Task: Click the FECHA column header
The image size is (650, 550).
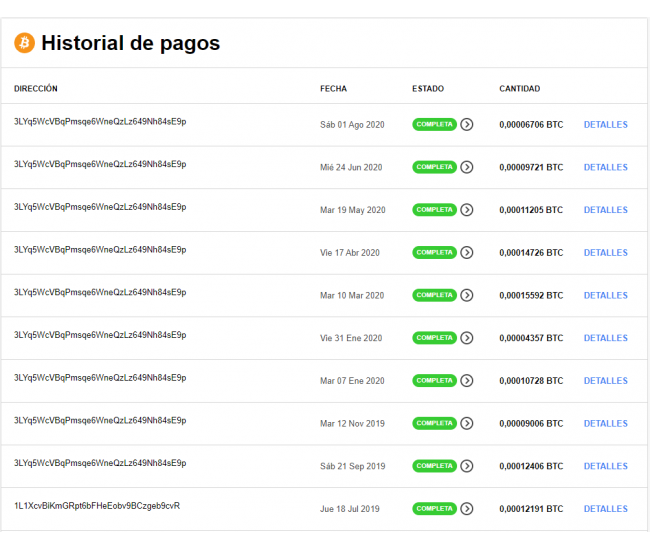Action: coord(333,89)
